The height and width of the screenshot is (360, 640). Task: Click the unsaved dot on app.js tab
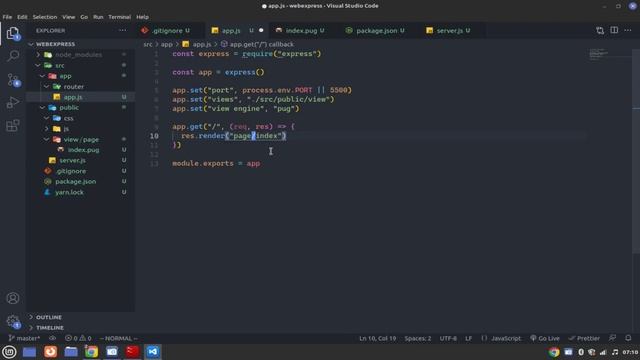click(x=261, y=31)
